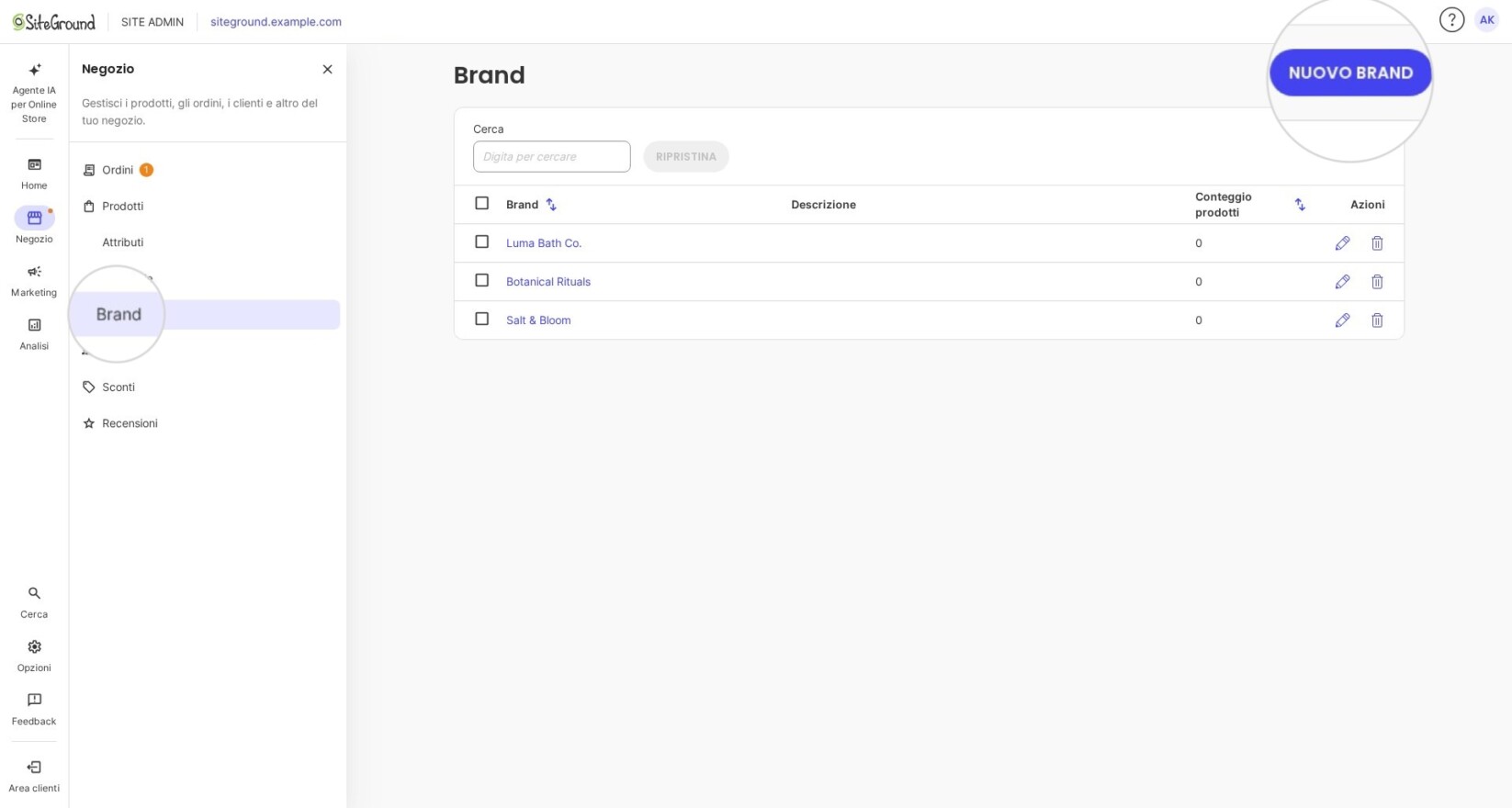Click the Descrizione column header
The height and width of the screenshot is (808, 1512).
click(x=823, y=205)
